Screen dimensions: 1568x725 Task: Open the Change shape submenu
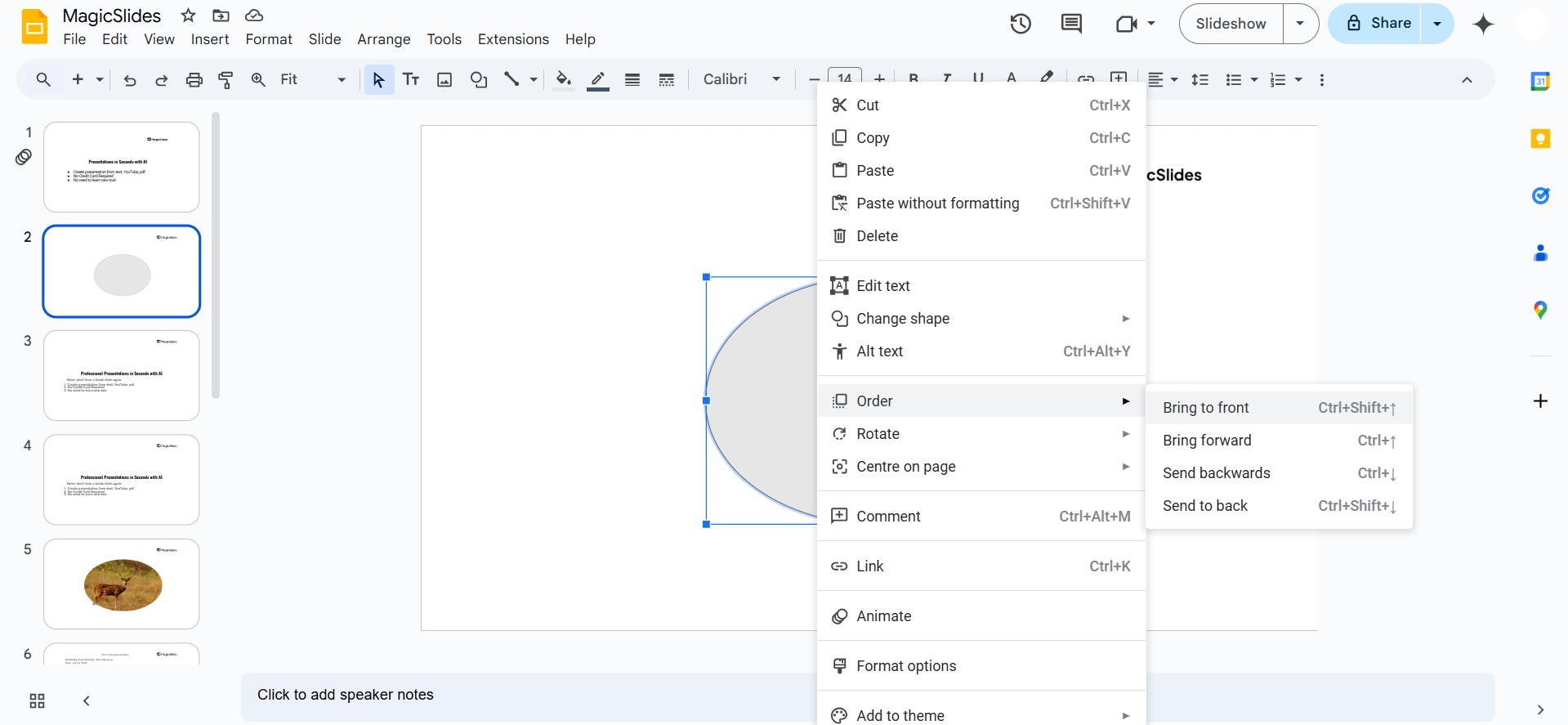(981, 319)
